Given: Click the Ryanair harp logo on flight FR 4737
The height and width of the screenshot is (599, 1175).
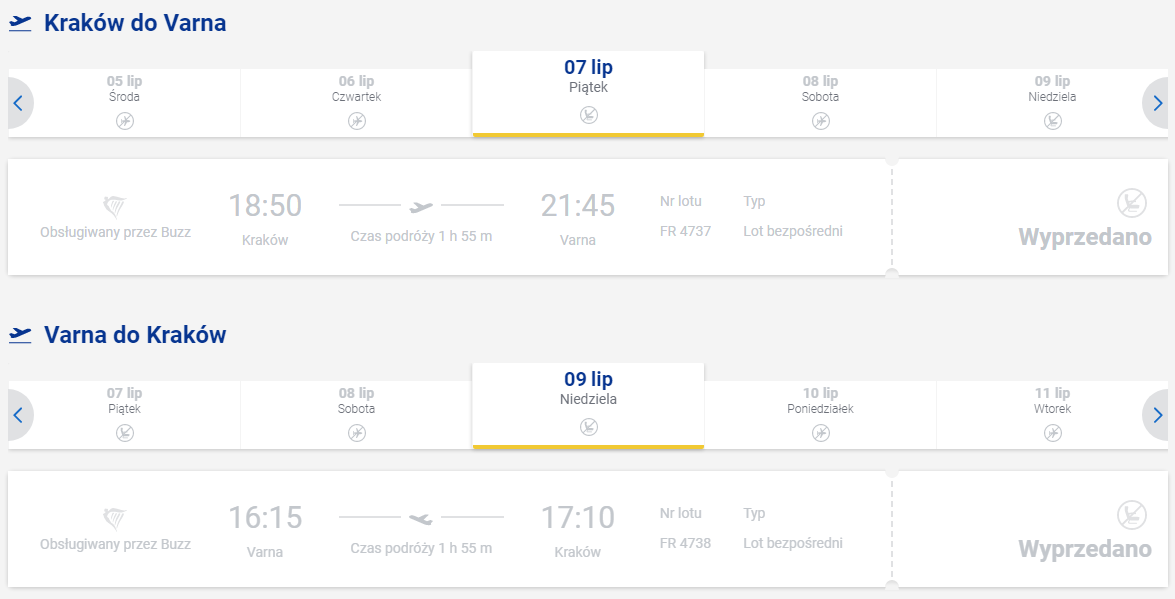Looking at the screenshot, I should coord(115,206).
